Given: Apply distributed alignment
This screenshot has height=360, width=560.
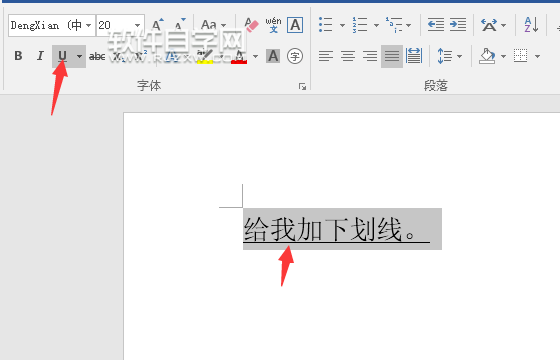Looking at the screenshot, I should [x=414, y=56].
